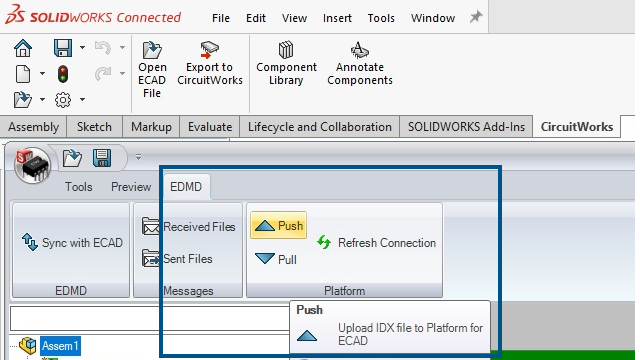Click the Save floppy disk icon
The image size is (640, 360).
(x=63, y=48)
